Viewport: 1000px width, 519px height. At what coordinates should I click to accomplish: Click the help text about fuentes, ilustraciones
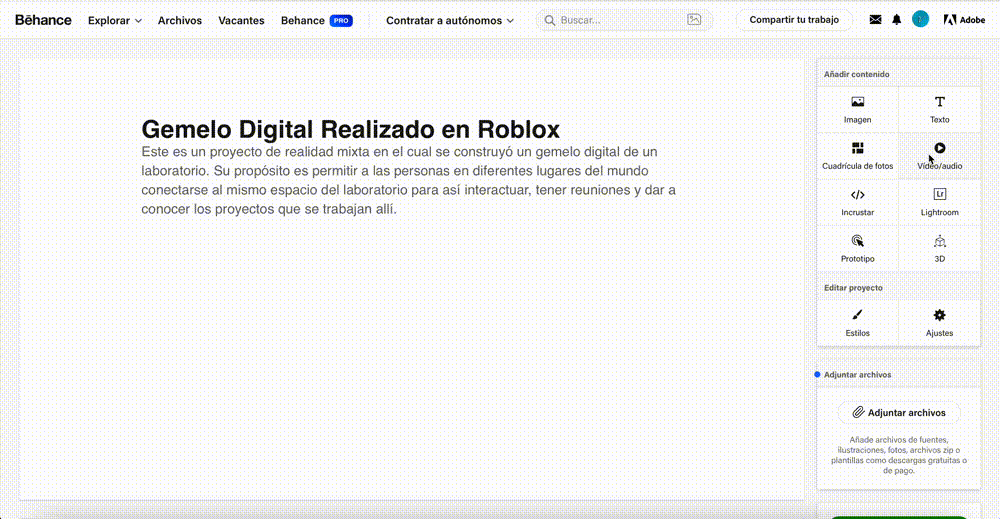click(x=899, y=455)
